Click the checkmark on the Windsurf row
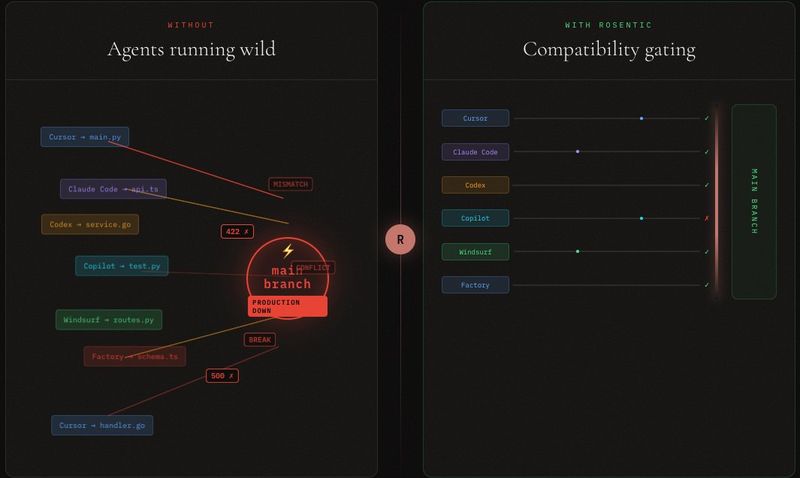Screen dimensions: 800x478 coord(707,252)
